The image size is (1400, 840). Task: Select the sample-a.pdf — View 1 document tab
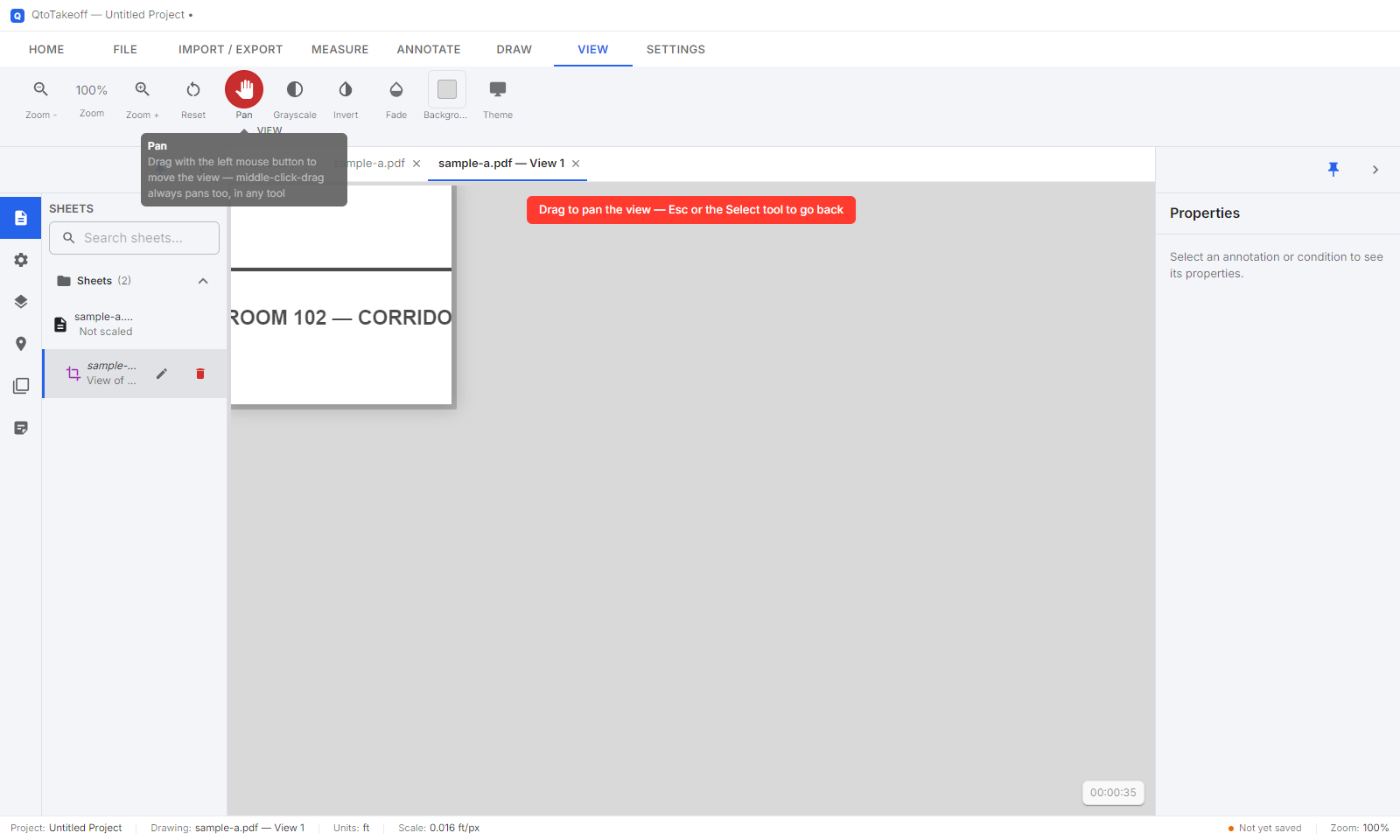click(x=501, y=164)
